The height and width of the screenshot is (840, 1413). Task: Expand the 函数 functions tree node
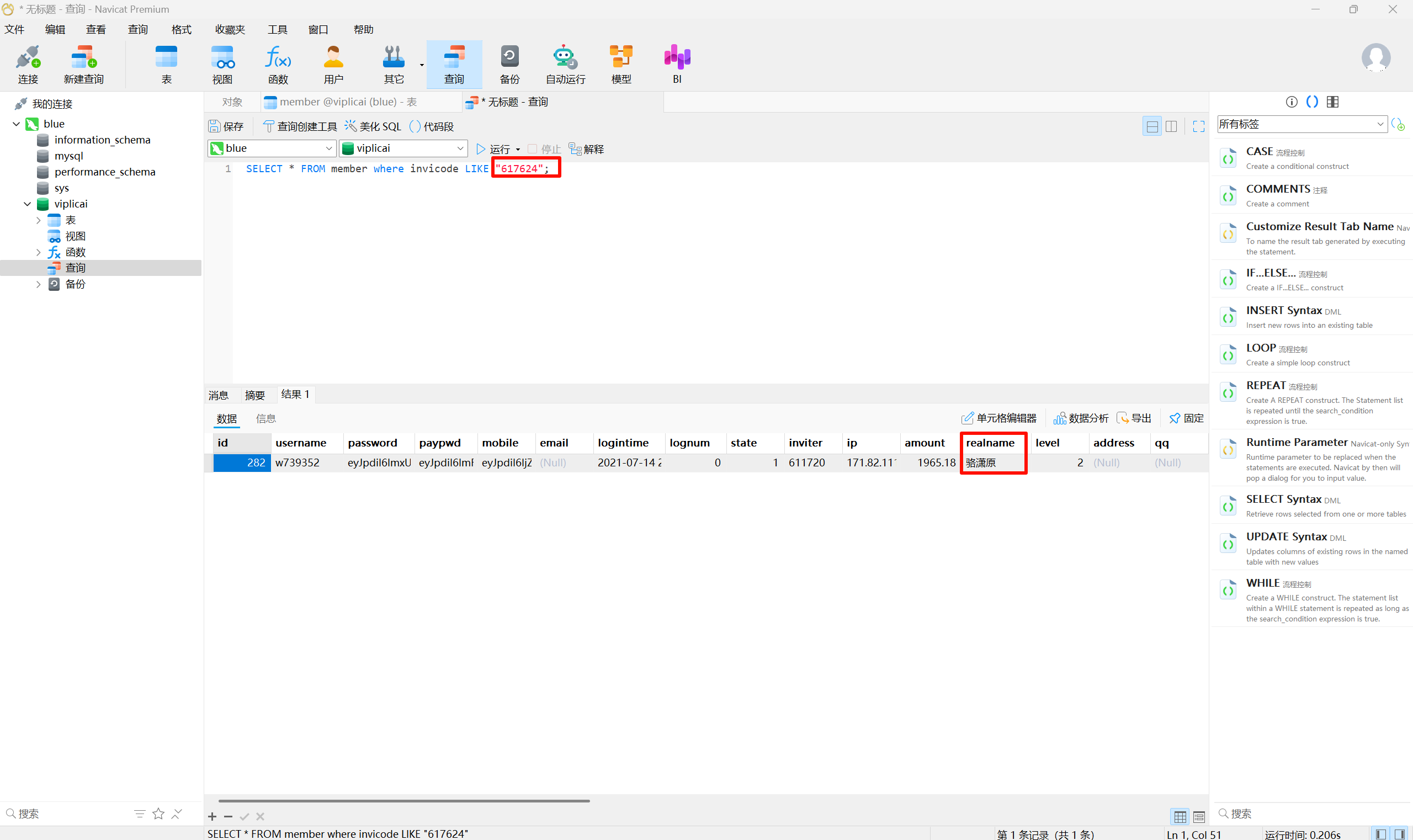pos(38,252)
